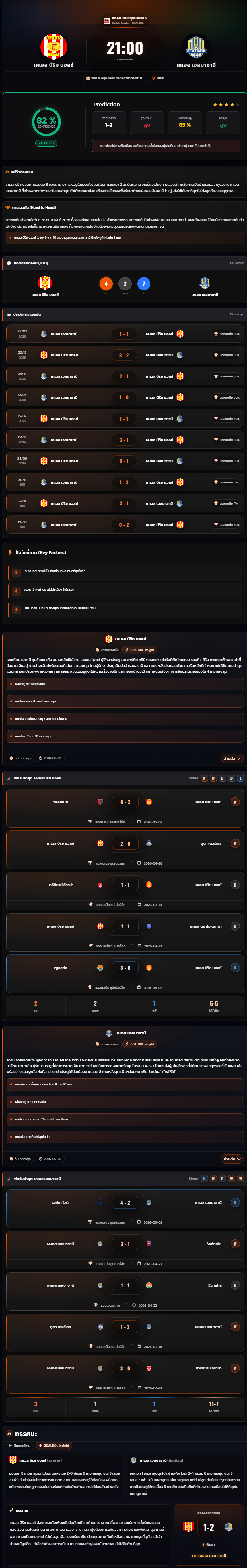The width and height of the screenshot is (247, 1568).
Task: Click the location pin icon under kickoff time
Action: click(x=154, y=78)
